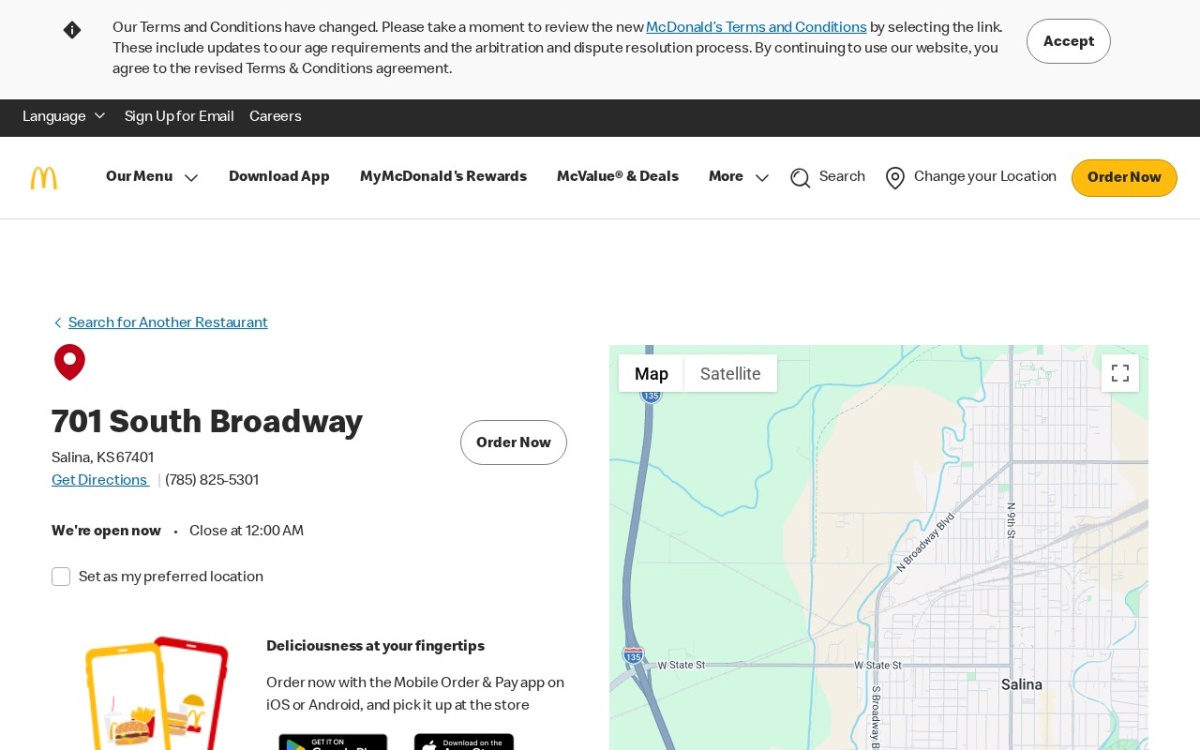Open MyMcDonald's Rewards page

[x=443, y=177]
